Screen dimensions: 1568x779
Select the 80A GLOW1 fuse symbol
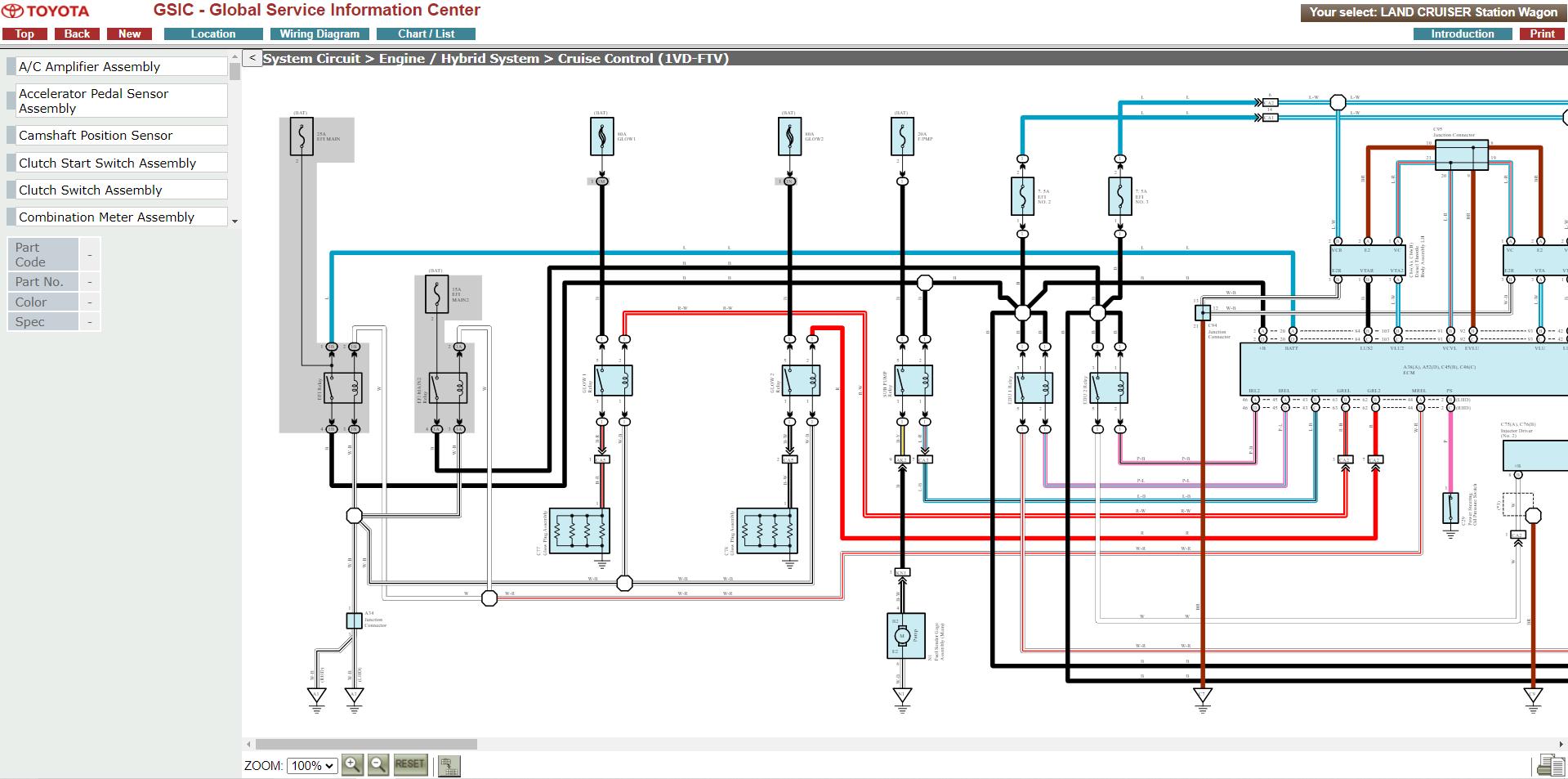click(x=602, y=137)
